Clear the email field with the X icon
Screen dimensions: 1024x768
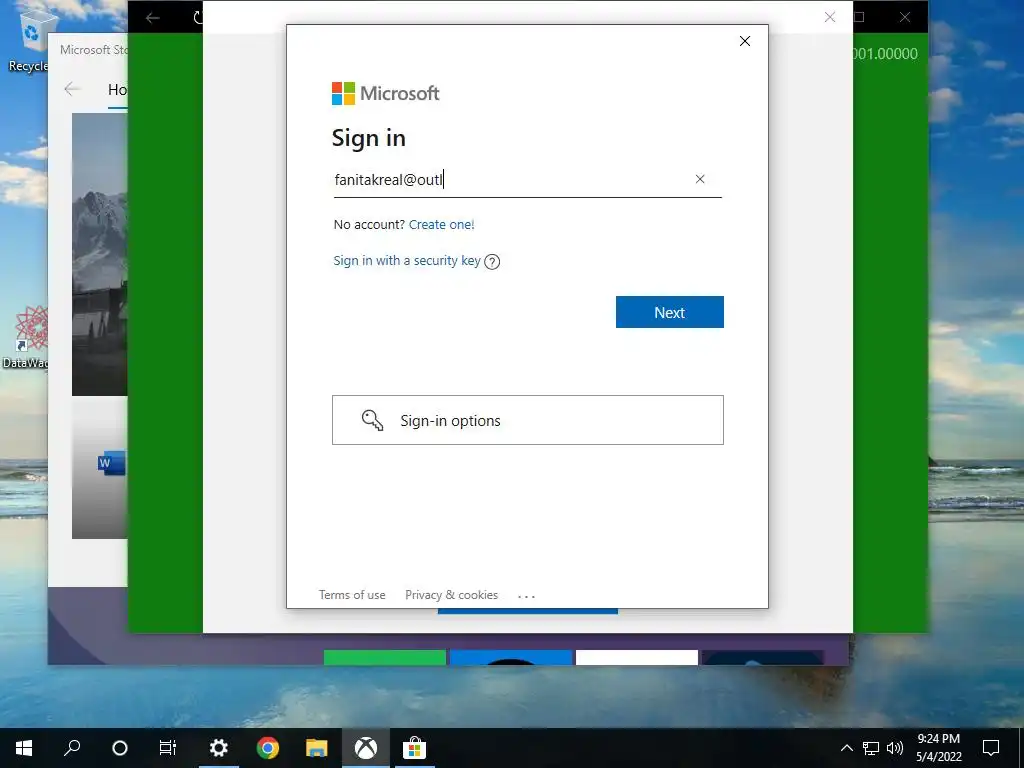click(699, 179)
